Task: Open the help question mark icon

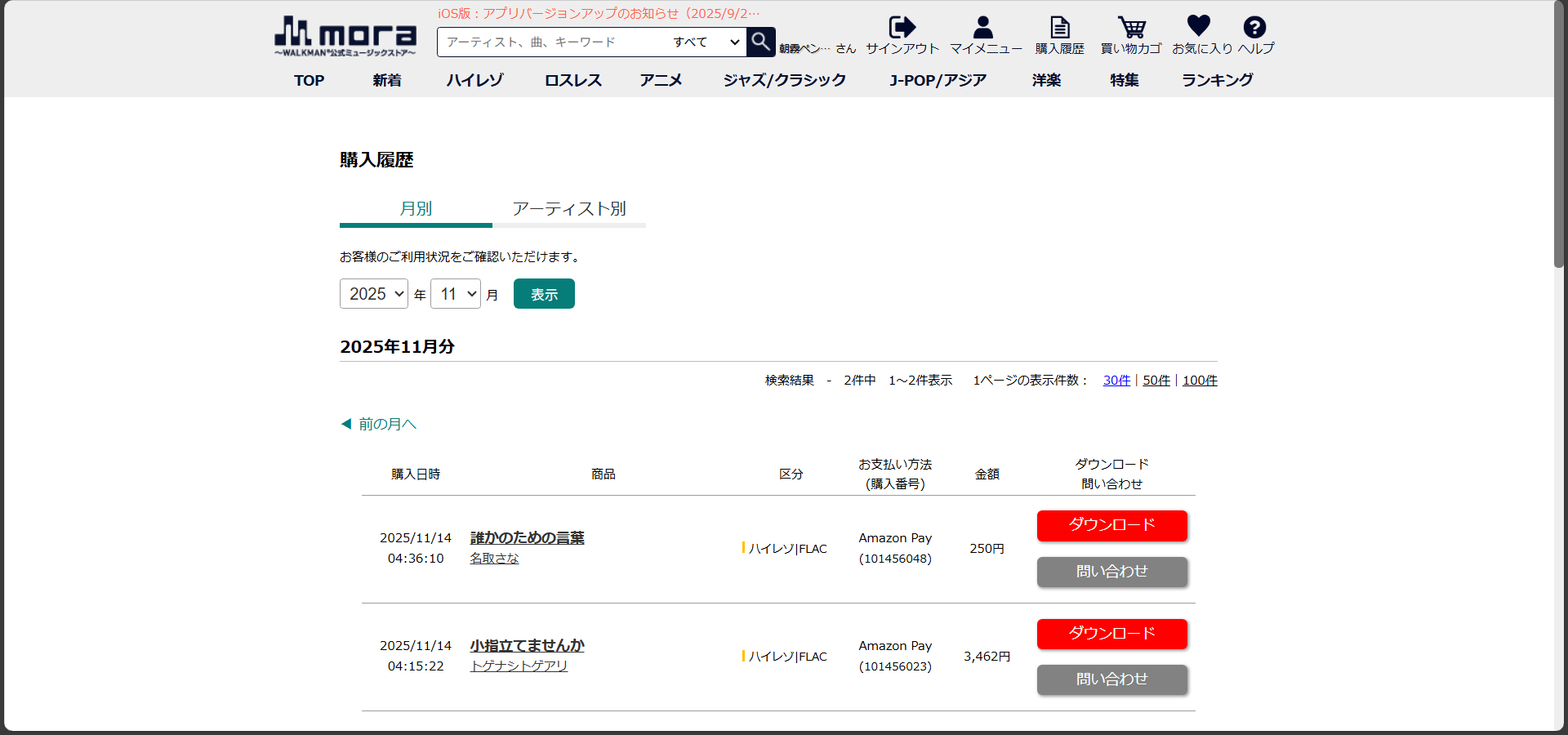Action: coord(1254,28)
